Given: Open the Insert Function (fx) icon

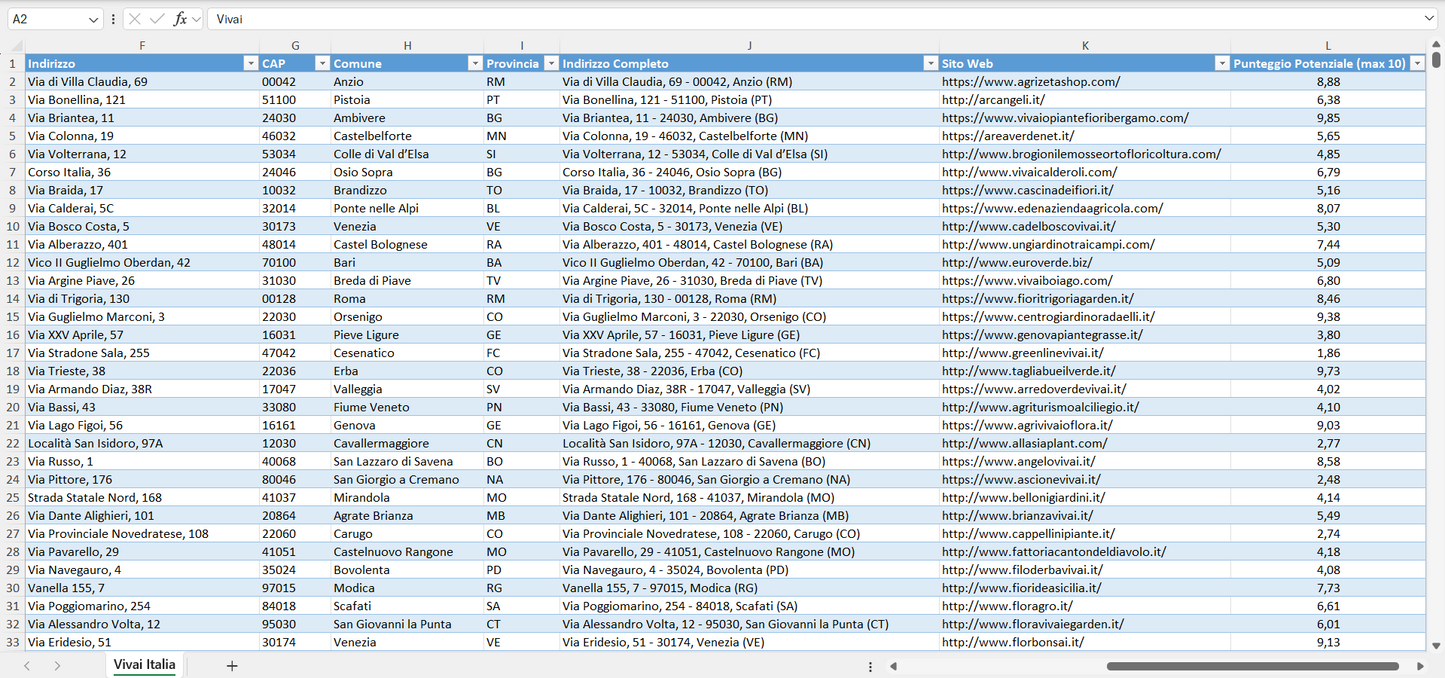Looking at the screenshot, I should pyautogui.click(x=180, y=18).
